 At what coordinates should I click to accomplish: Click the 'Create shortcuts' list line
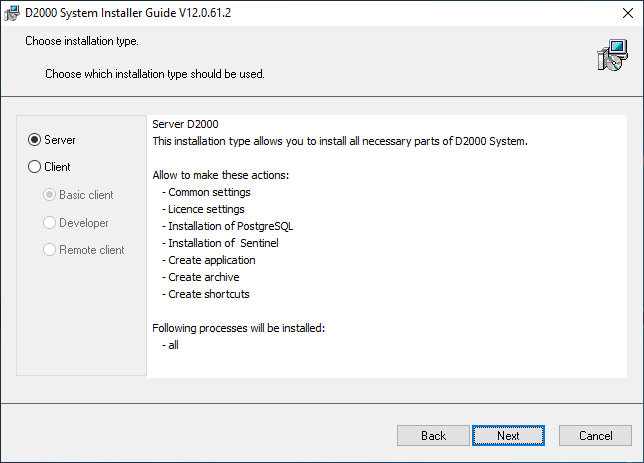(208, 294)
